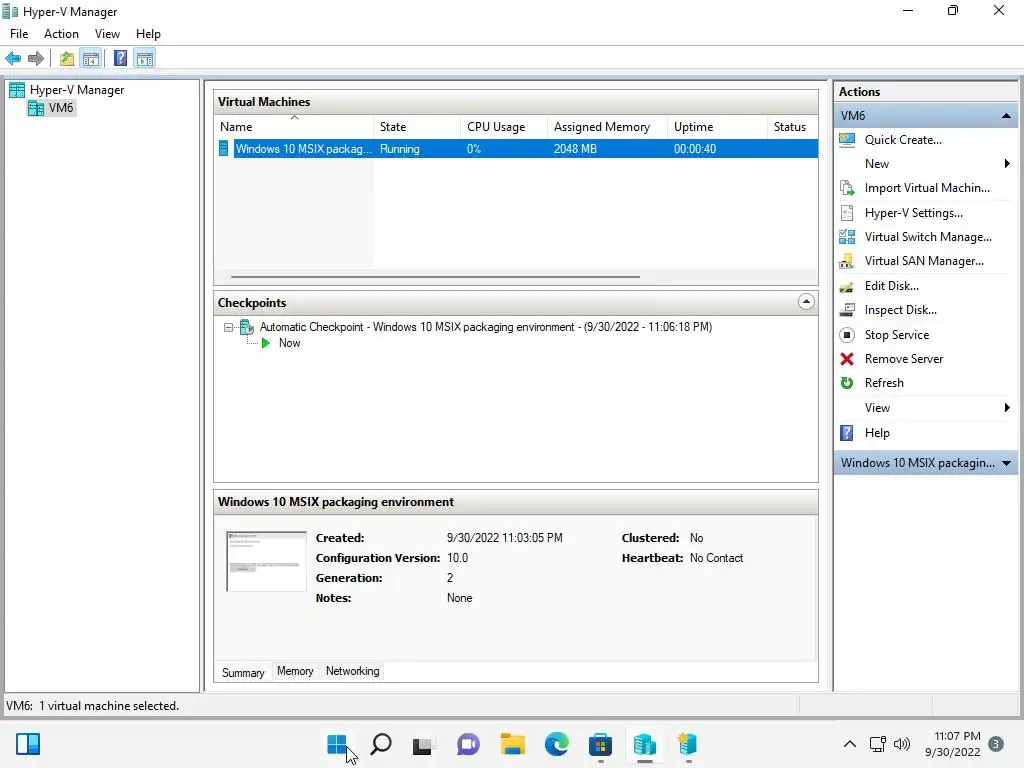Viewport: 1024px width, 768px height.
Task: Click the Inspect Disk icon
Action: tap(847, 310)
